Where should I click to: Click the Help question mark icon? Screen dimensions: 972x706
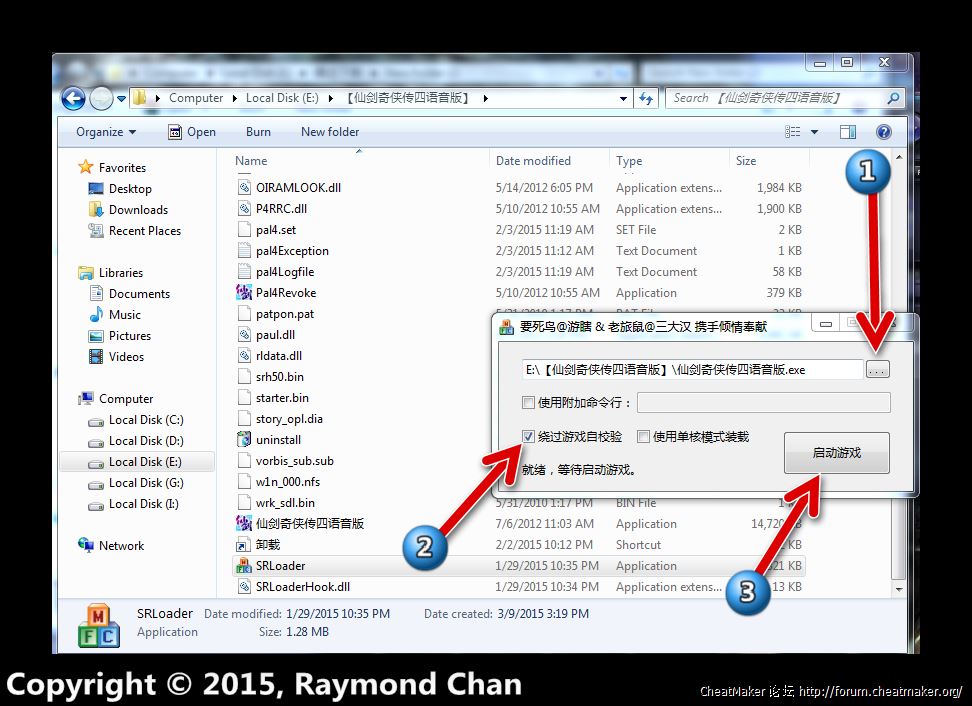coord(883,132)
